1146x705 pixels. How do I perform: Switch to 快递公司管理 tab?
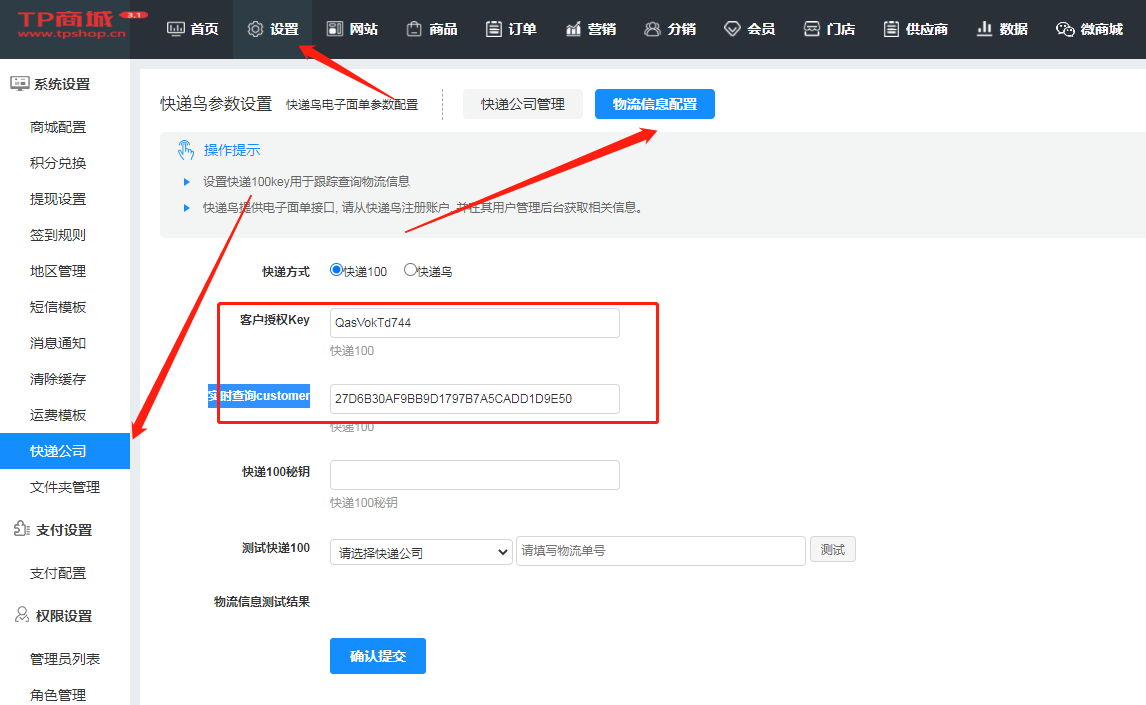pos(522,104)
